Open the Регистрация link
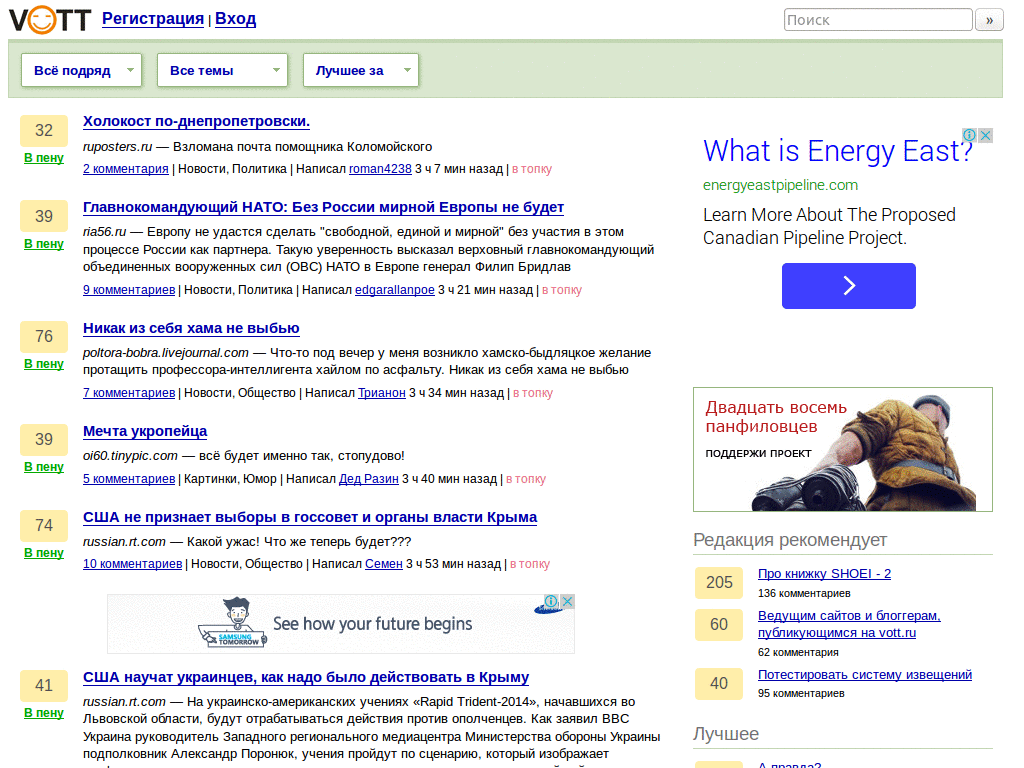Screen dimensions: 1024x768 point(153,19)
